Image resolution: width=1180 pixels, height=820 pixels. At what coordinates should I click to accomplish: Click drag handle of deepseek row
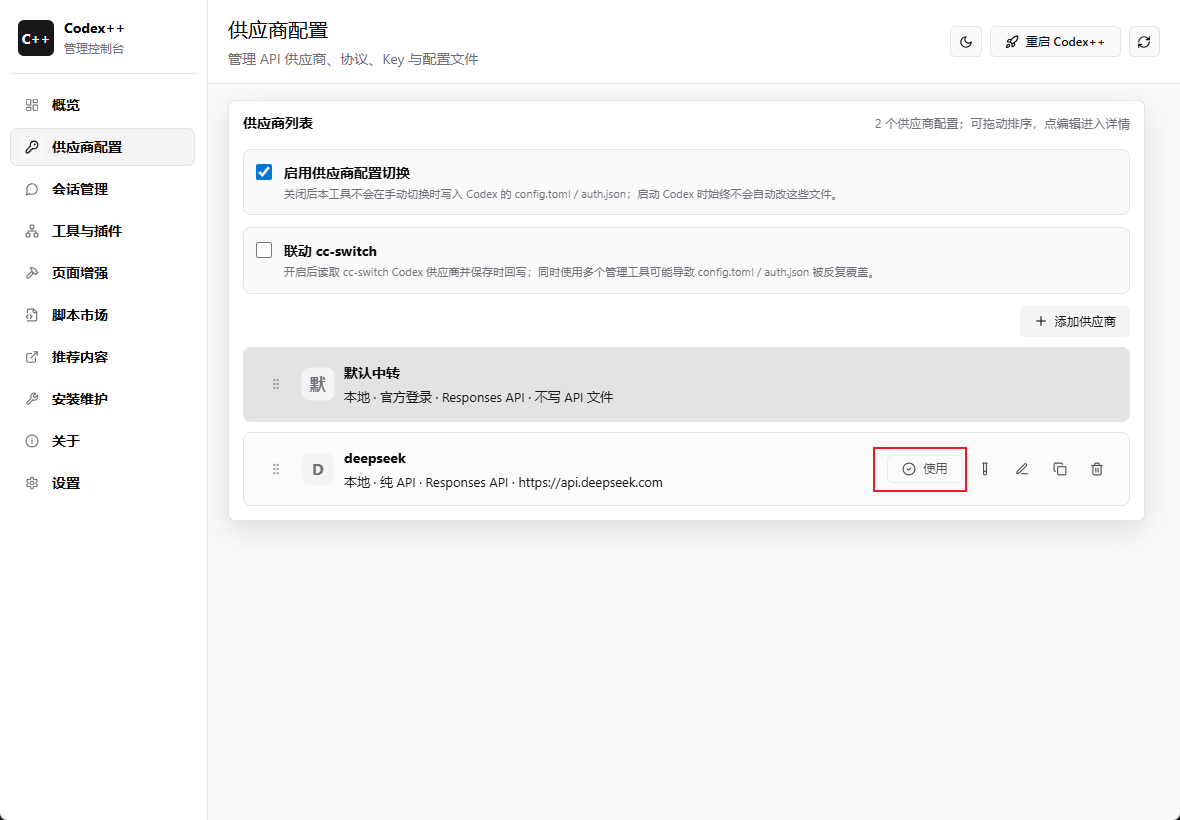[x=276, y=469]
